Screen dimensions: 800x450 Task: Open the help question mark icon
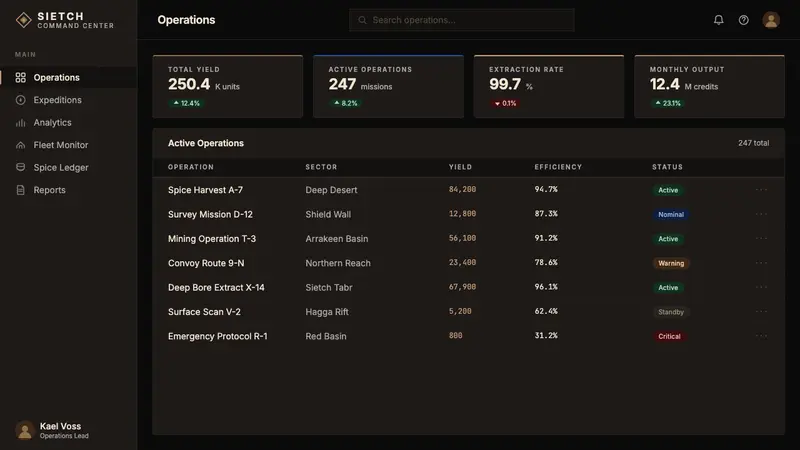pos(744,20)
